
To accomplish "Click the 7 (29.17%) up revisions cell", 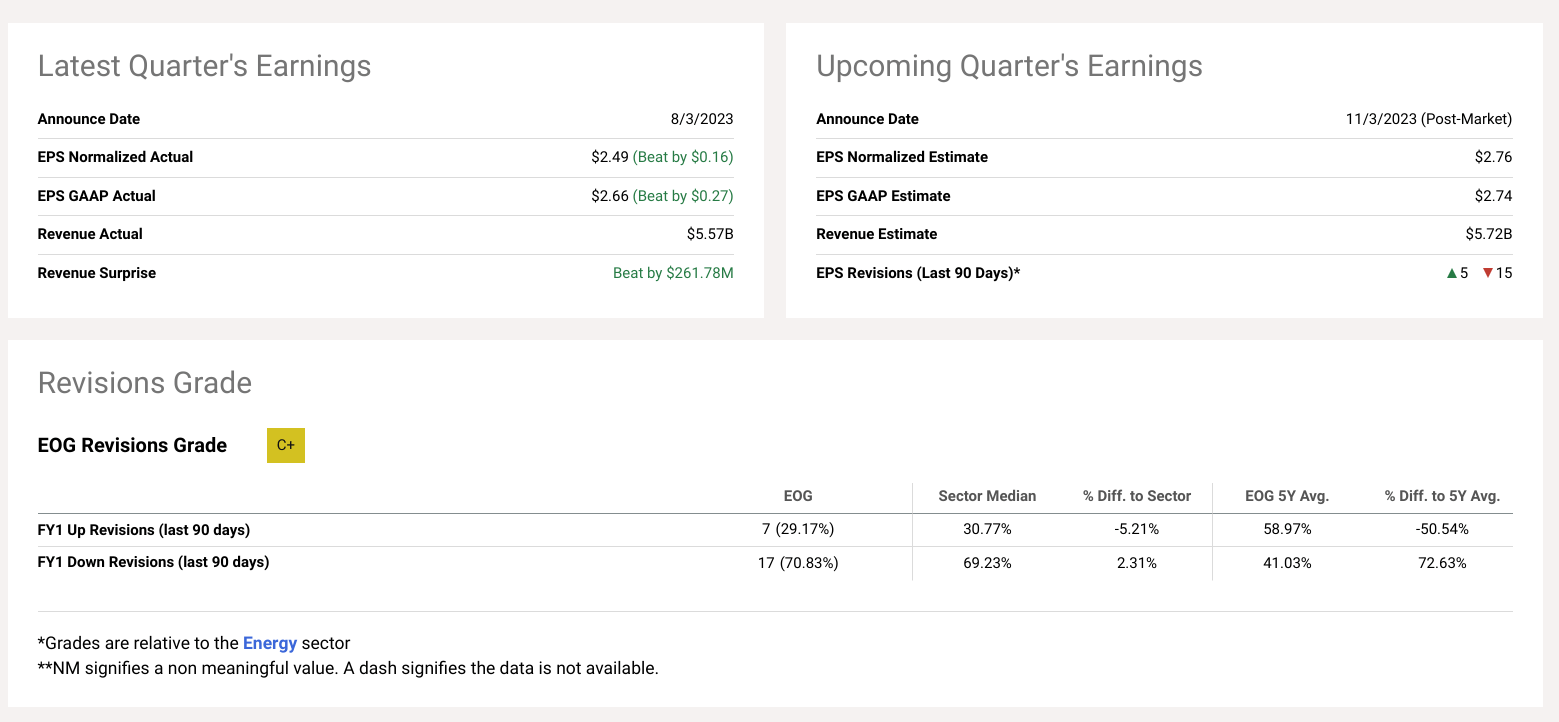I will 798,530.
